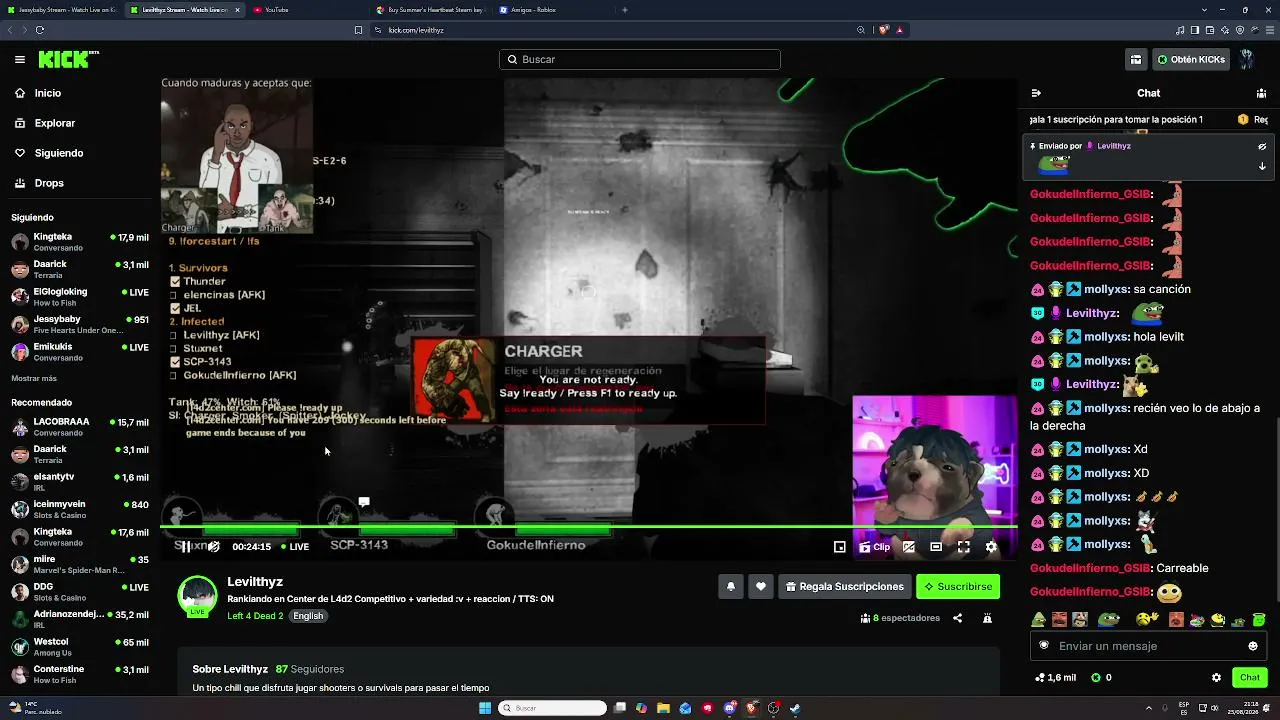Select the English language tag
The image size is (1280, 720).
click(x=308, y=616)
